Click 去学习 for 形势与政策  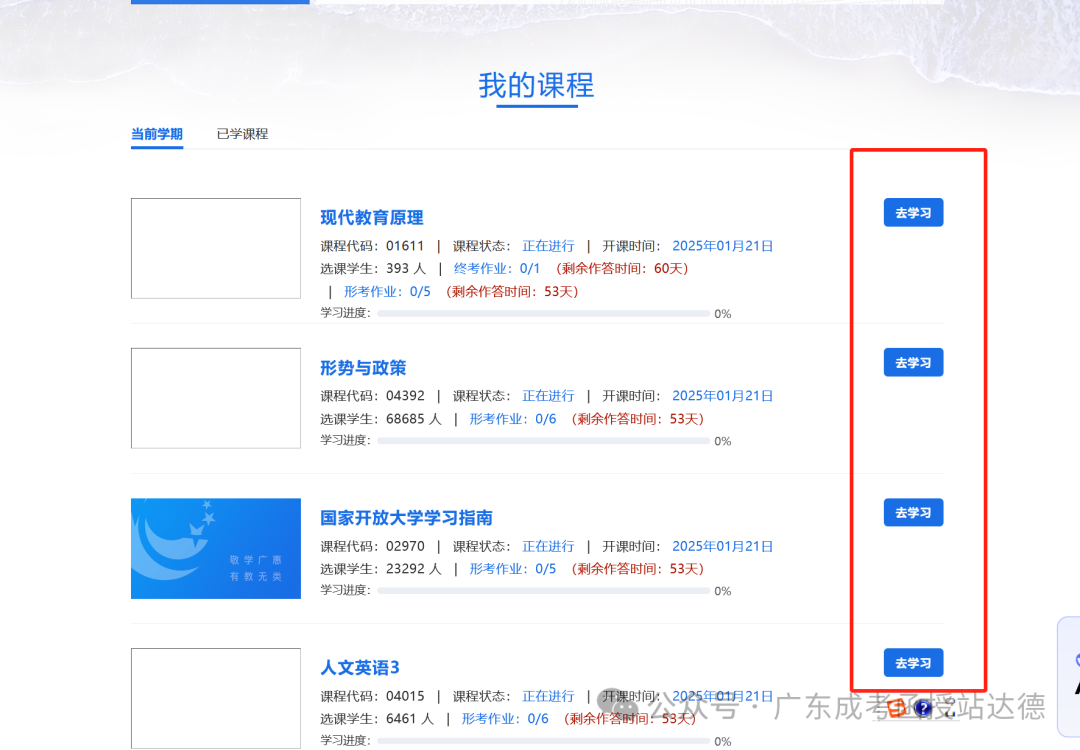(x=913, y=363)
